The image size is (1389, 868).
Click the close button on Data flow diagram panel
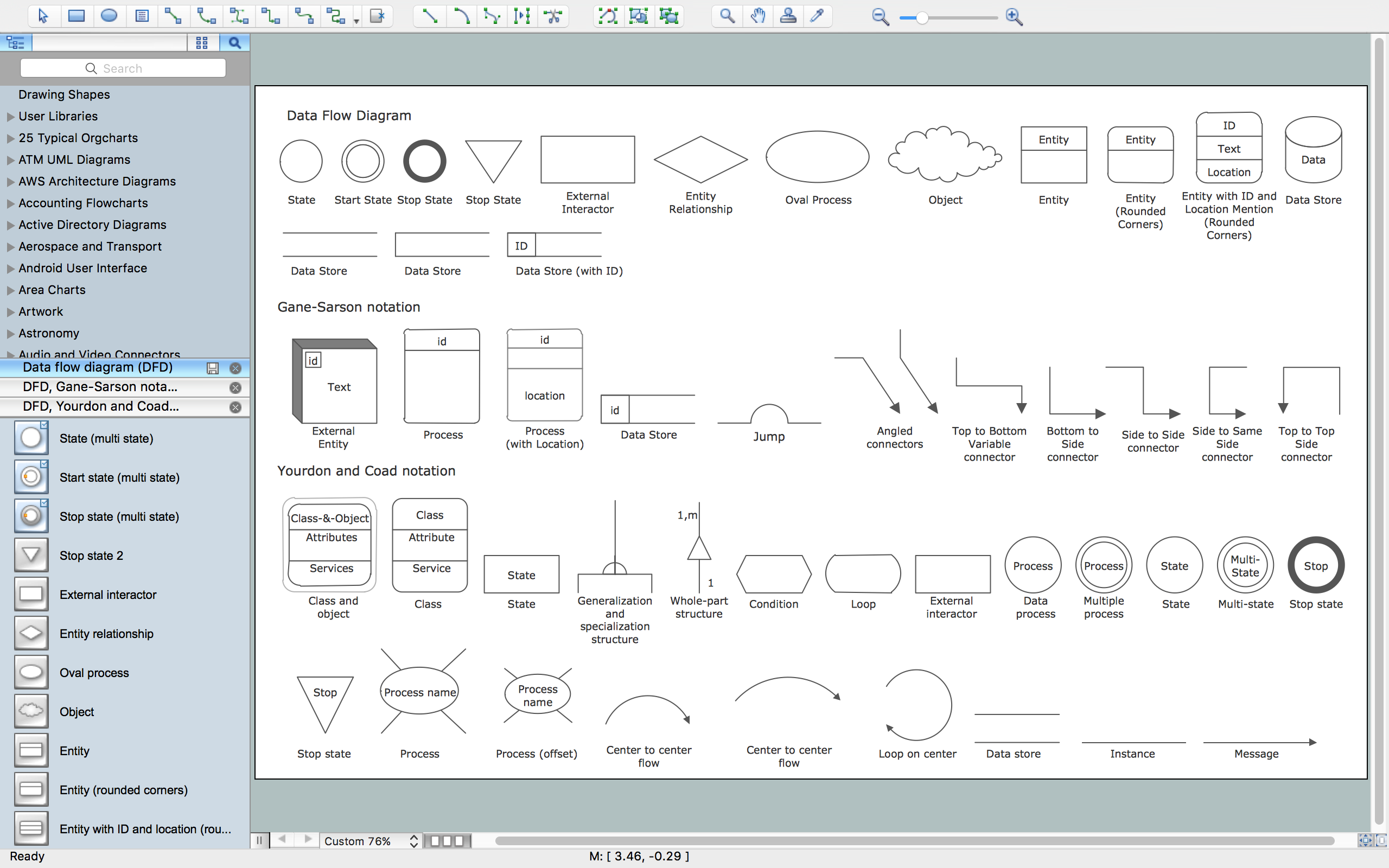tap(235, 367)
